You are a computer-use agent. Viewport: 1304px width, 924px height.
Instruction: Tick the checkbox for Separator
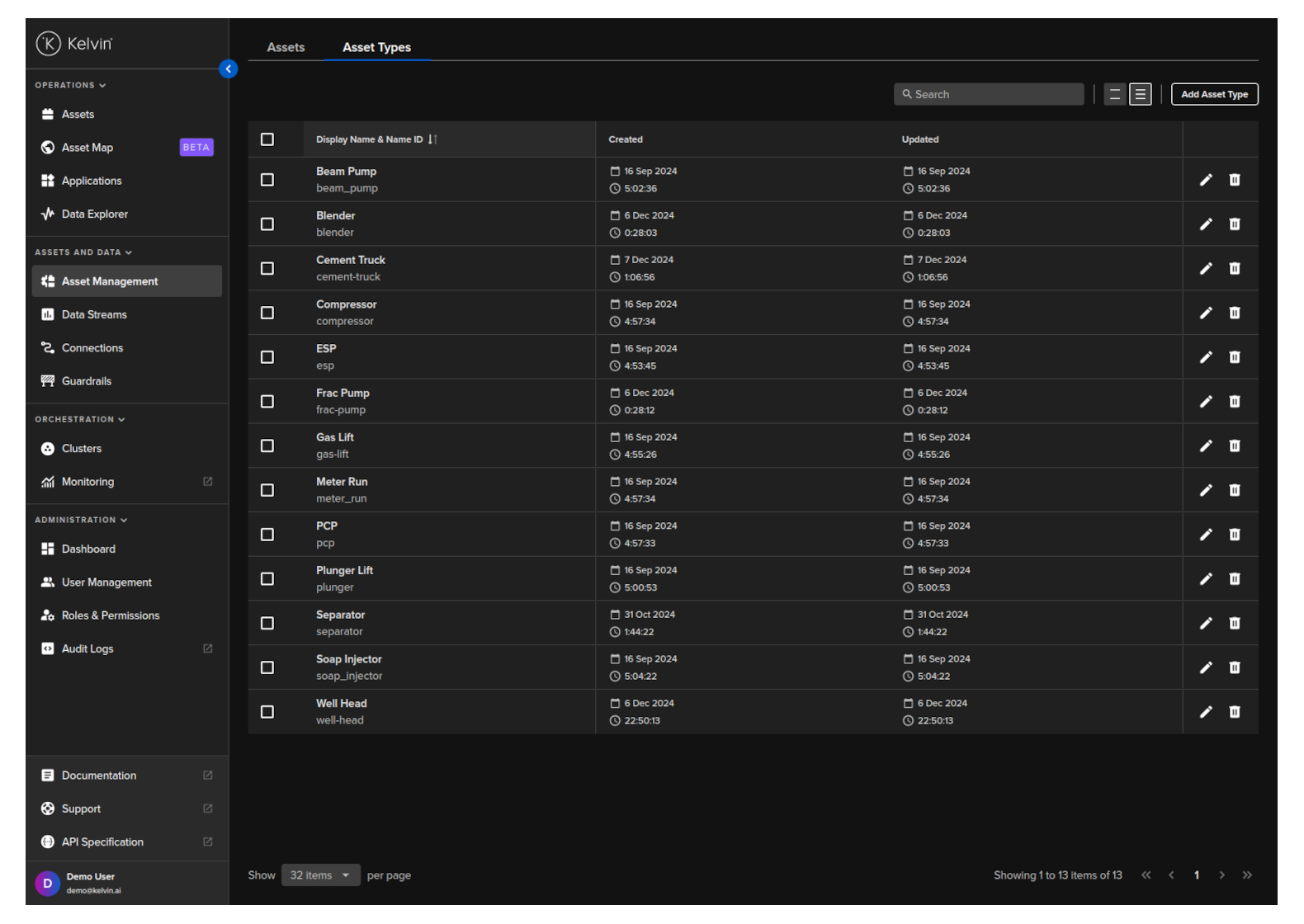(x=267, y=624)
